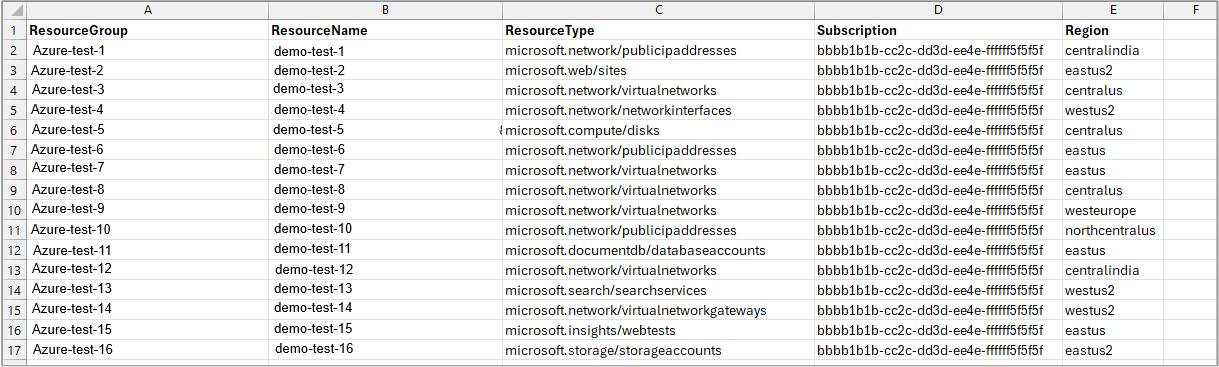Select cell demo-test-5
This screenshot has height=367, width=1219.
click(386, 130)
